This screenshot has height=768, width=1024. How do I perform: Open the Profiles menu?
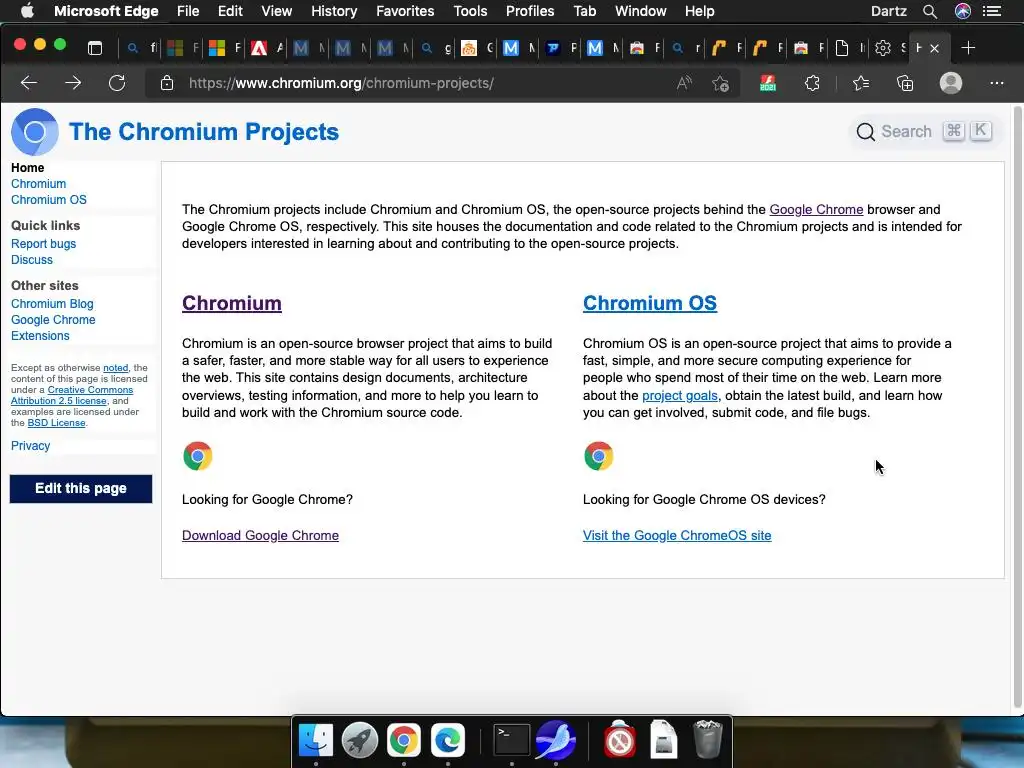[x=530, y=11]
